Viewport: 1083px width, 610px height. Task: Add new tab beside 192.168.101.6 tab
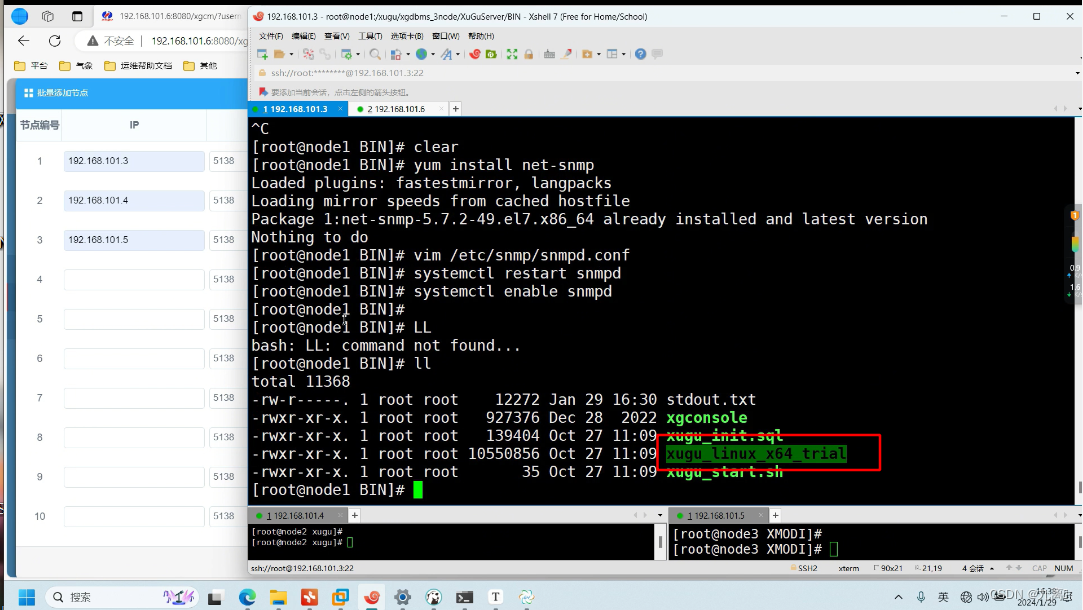[455, 109]
